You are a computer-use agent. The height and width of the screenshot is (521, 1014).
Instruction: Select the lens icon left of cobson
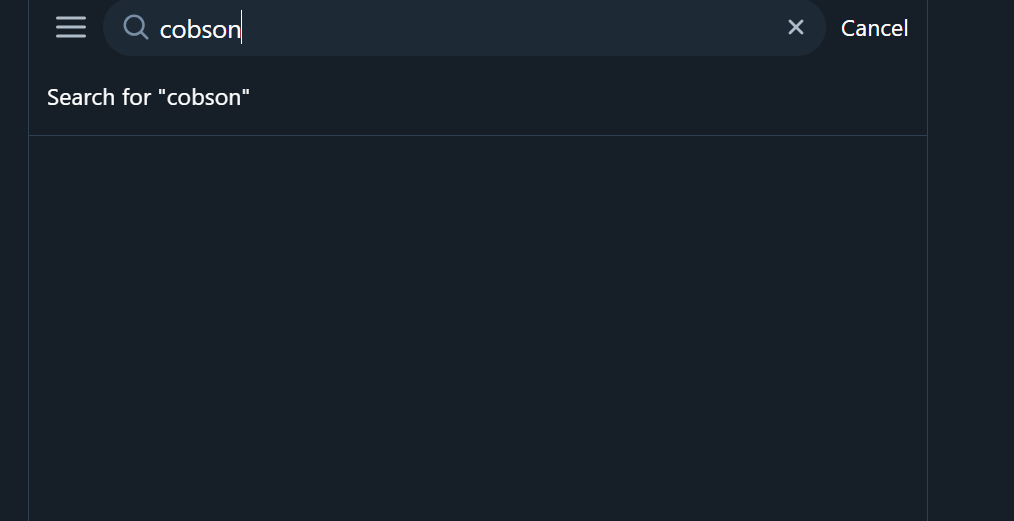(136, 27)
